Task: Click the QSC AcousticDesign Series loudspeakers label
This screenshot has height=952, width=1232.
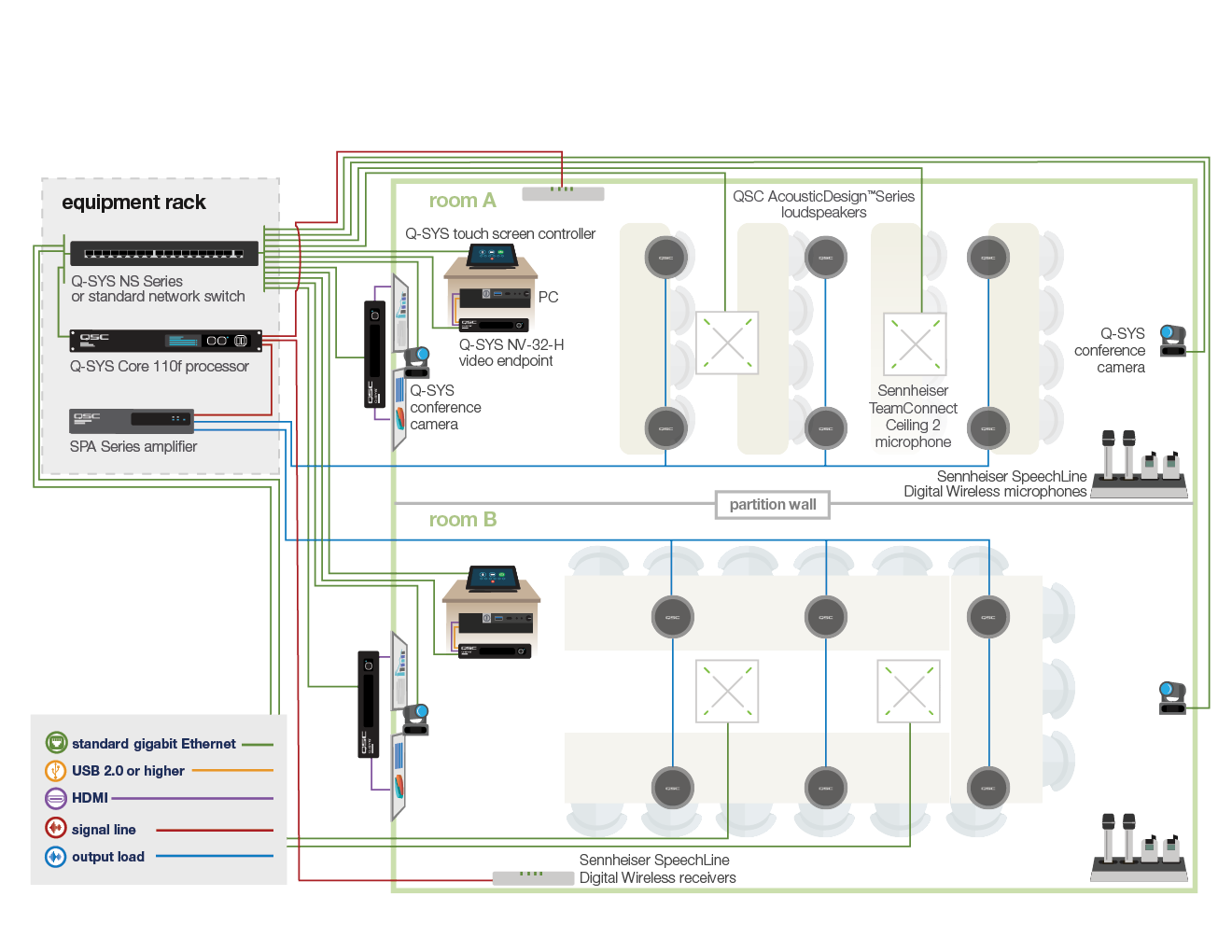Action: (x=823, y=204)
